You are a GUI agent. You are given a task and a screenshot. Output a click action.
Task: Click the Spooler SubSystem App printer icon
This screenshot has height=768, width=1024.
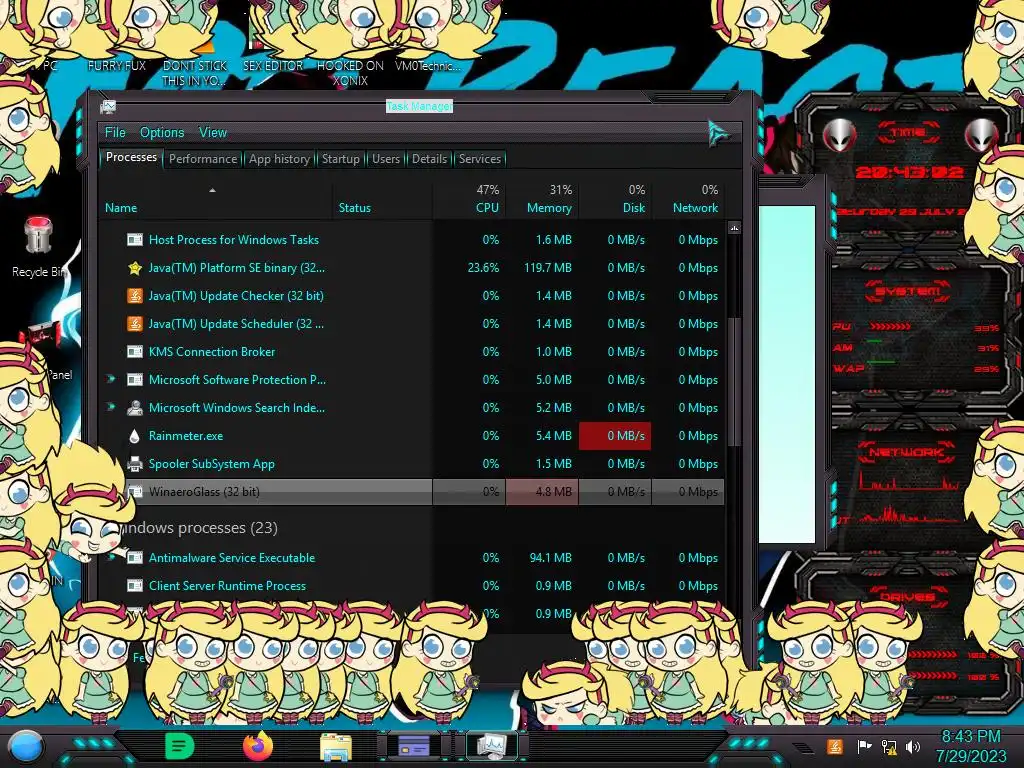[x=135, y=464]
